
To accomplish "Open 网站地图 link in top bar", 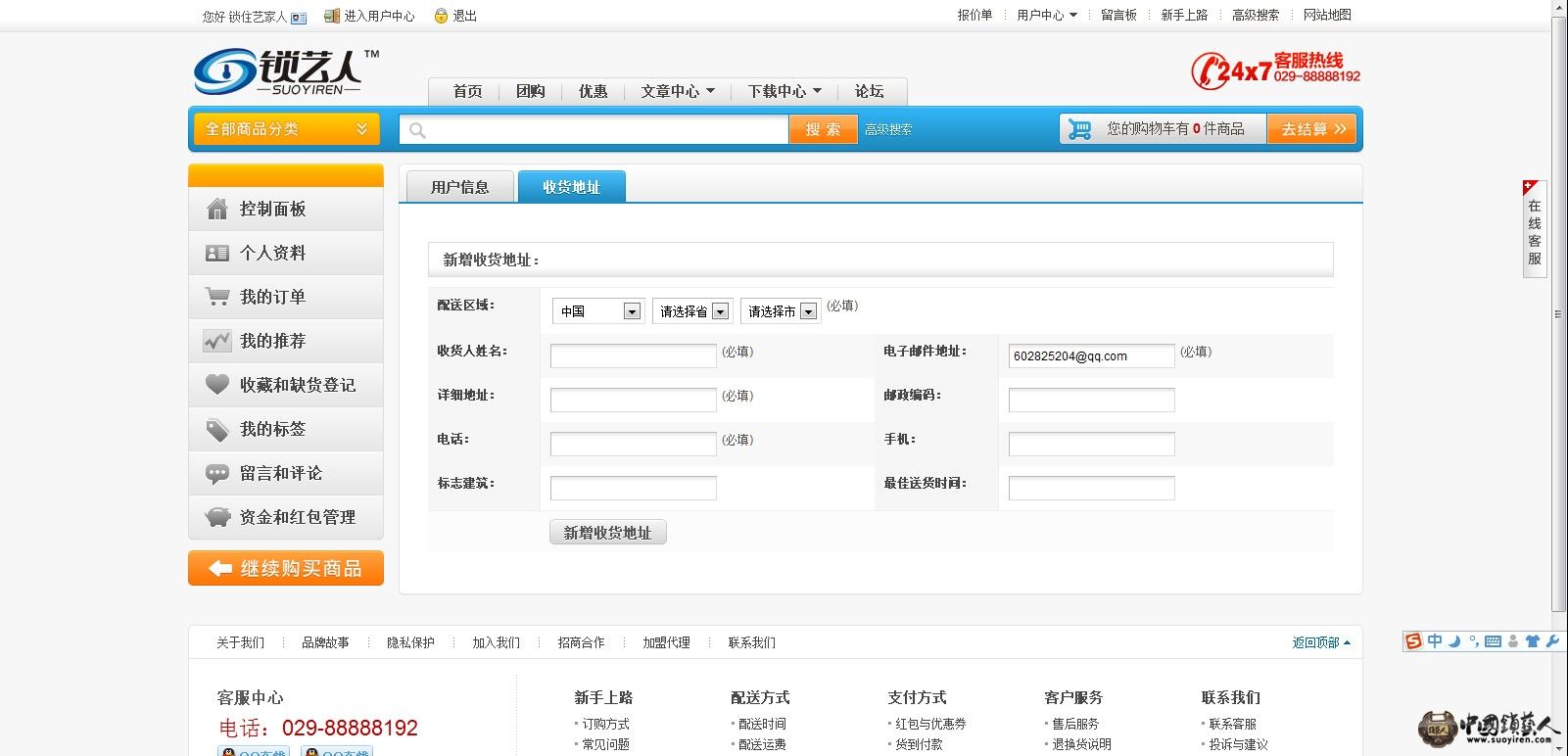I will point(1327,15).
